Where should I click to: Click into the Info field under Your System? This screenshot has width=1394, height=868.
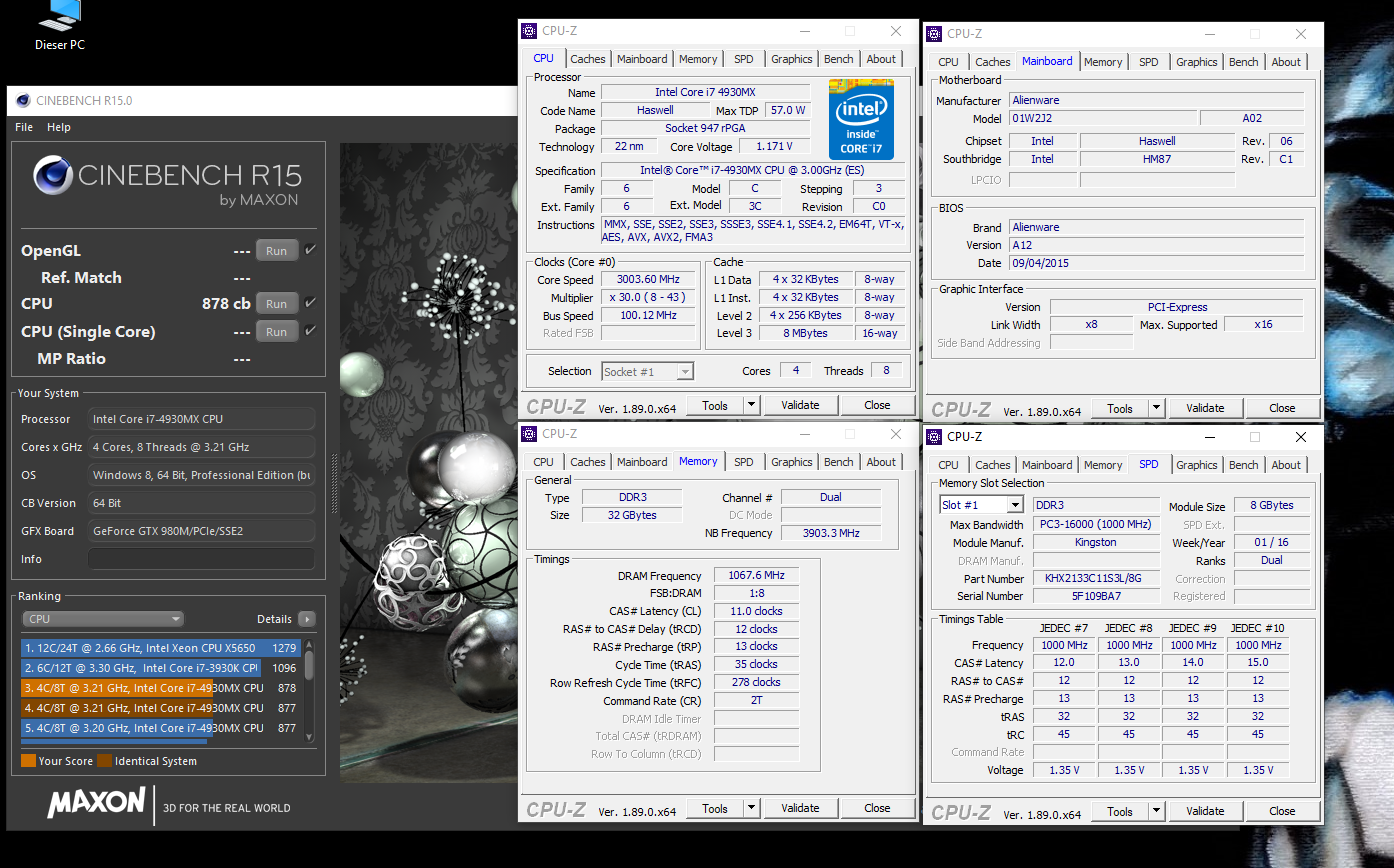tap(201, 559)
